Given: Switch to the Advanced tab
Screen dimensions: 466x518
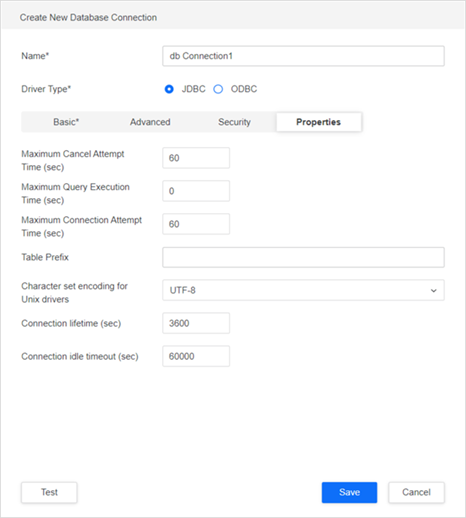Looking at the screenshot, I should coord(150,122).
